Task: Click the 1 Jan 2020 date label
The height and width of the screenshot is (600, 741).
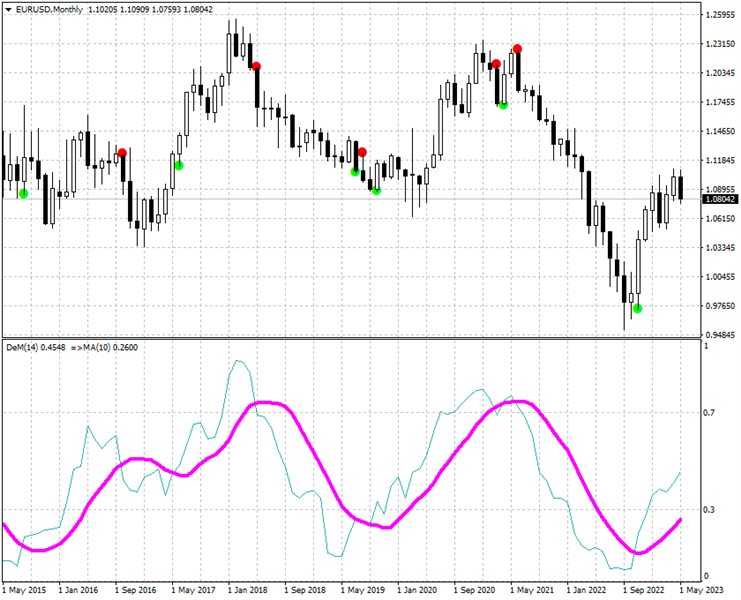Action: point(417,590)
